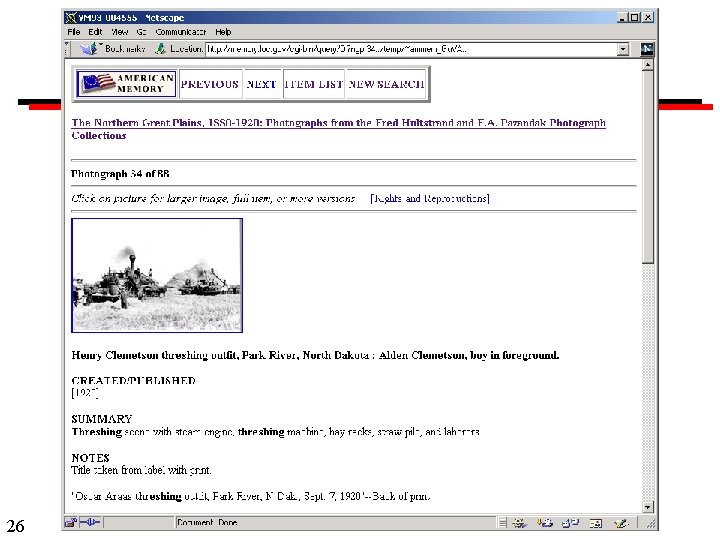Click 'Title taken from label with print.' text
Viewport: 720px width, 540px height.
tap(141, 470)
